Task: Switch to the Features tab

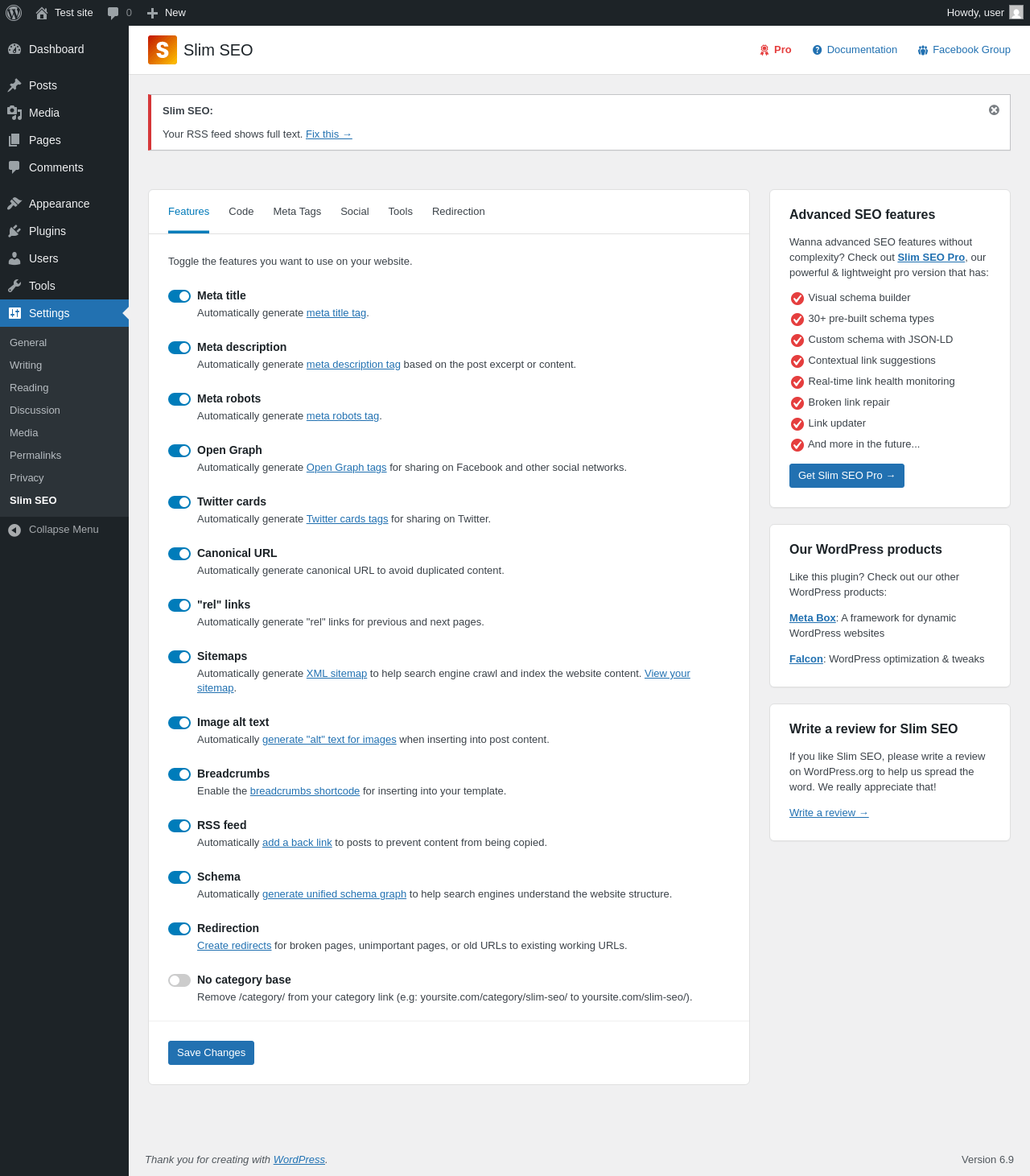Action: coord(188,212)
